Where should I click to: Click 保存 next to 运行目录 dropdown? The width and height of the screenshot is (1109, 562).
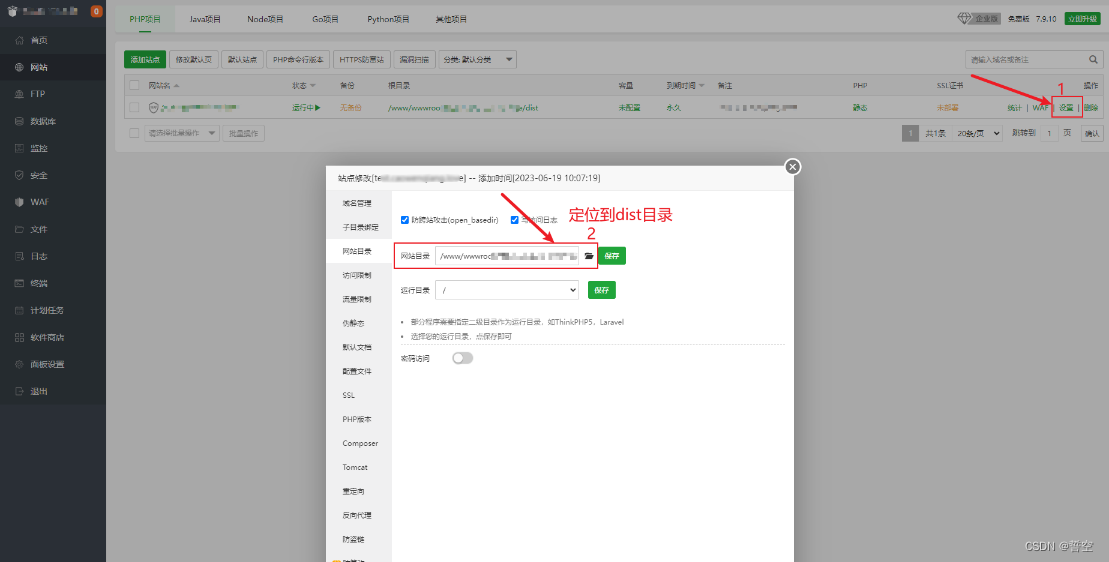tap(602, 290)
